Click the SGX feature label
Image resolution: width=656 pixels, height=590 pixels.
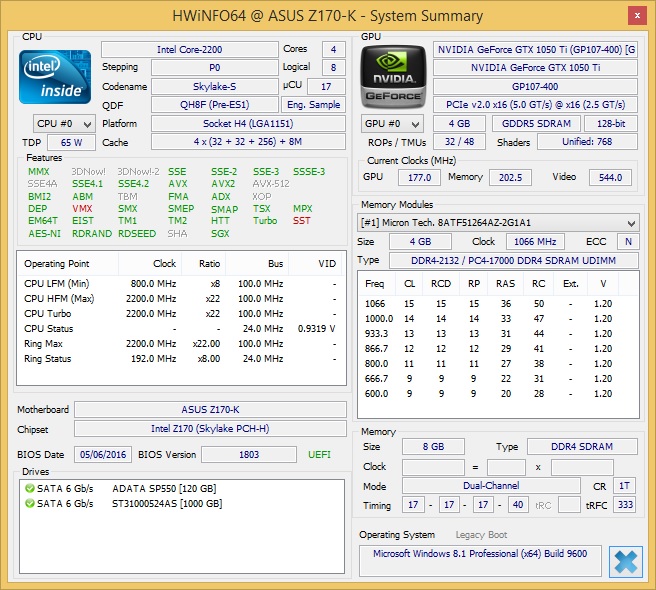[220, 234]
